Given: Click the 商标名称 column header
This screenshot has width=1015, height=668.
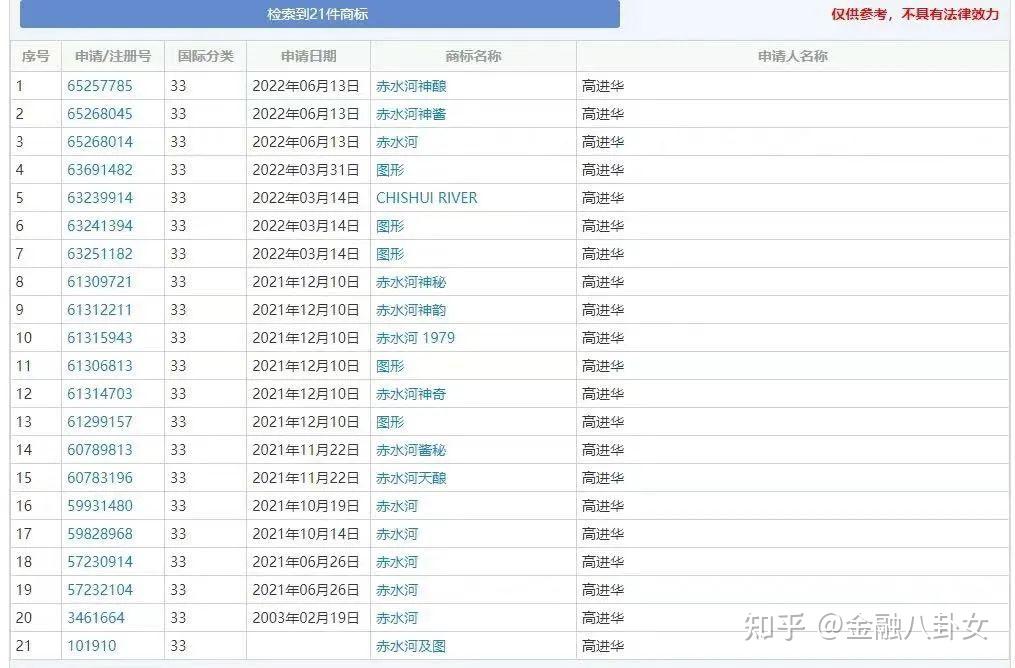Looking at the screenshot, I should (473, 56).
